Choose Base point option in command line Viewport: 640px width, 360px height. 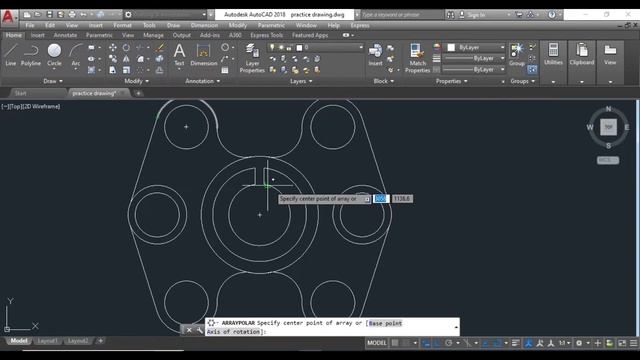click(x=385, y=323)
